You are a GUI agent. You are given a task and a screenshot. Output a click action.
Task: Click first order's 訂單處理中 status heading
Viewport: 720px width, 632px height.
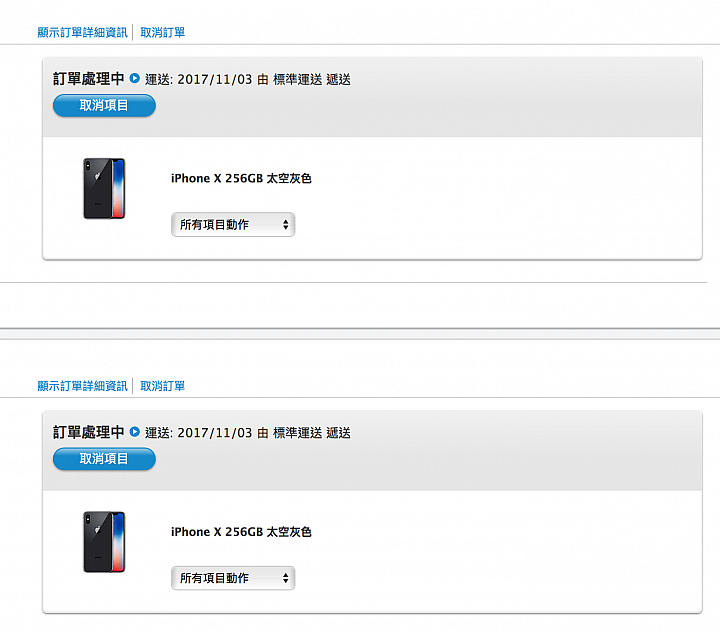89,79
